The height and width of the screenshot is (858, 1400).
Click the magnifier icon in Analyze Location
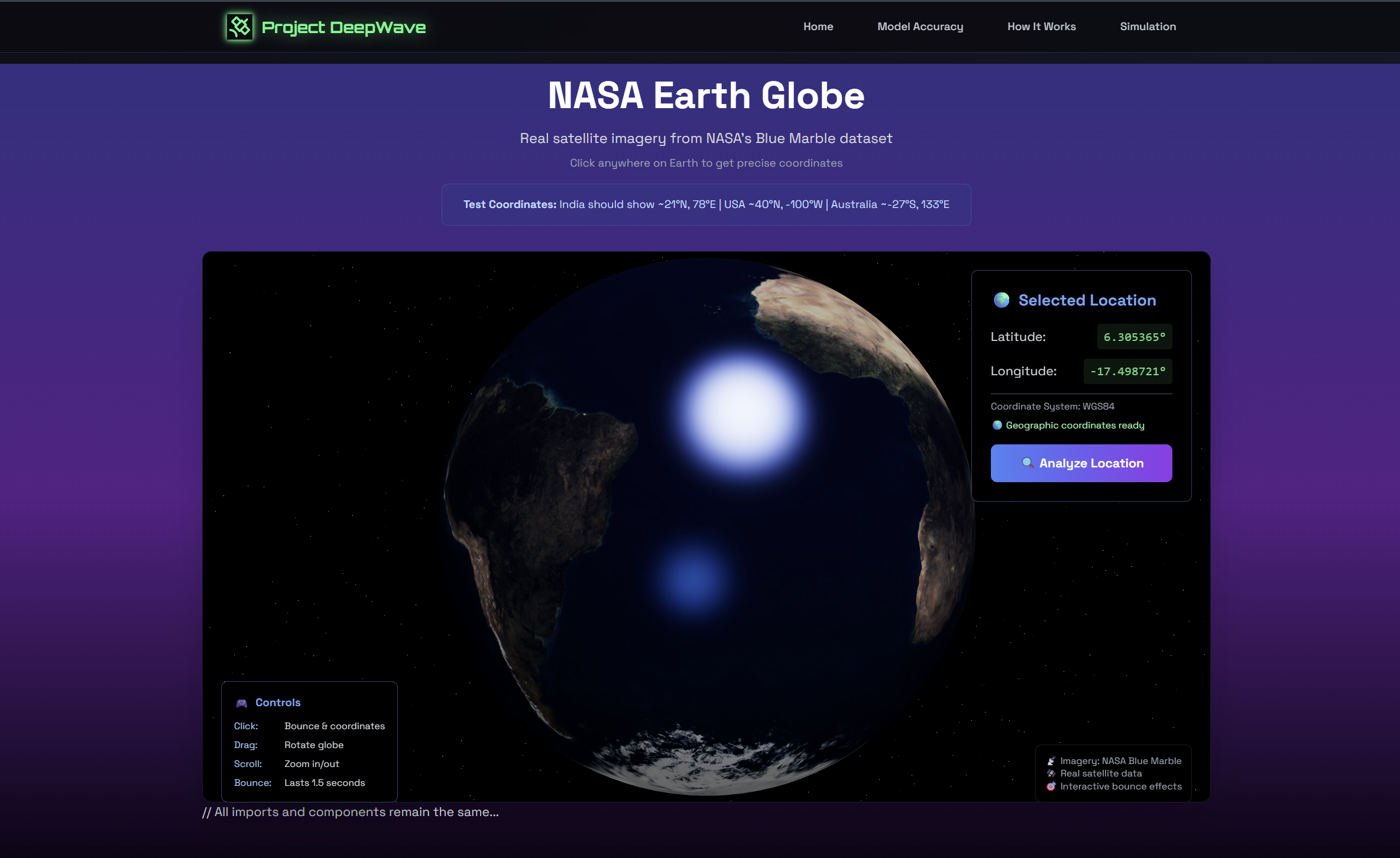(1028, 463)
